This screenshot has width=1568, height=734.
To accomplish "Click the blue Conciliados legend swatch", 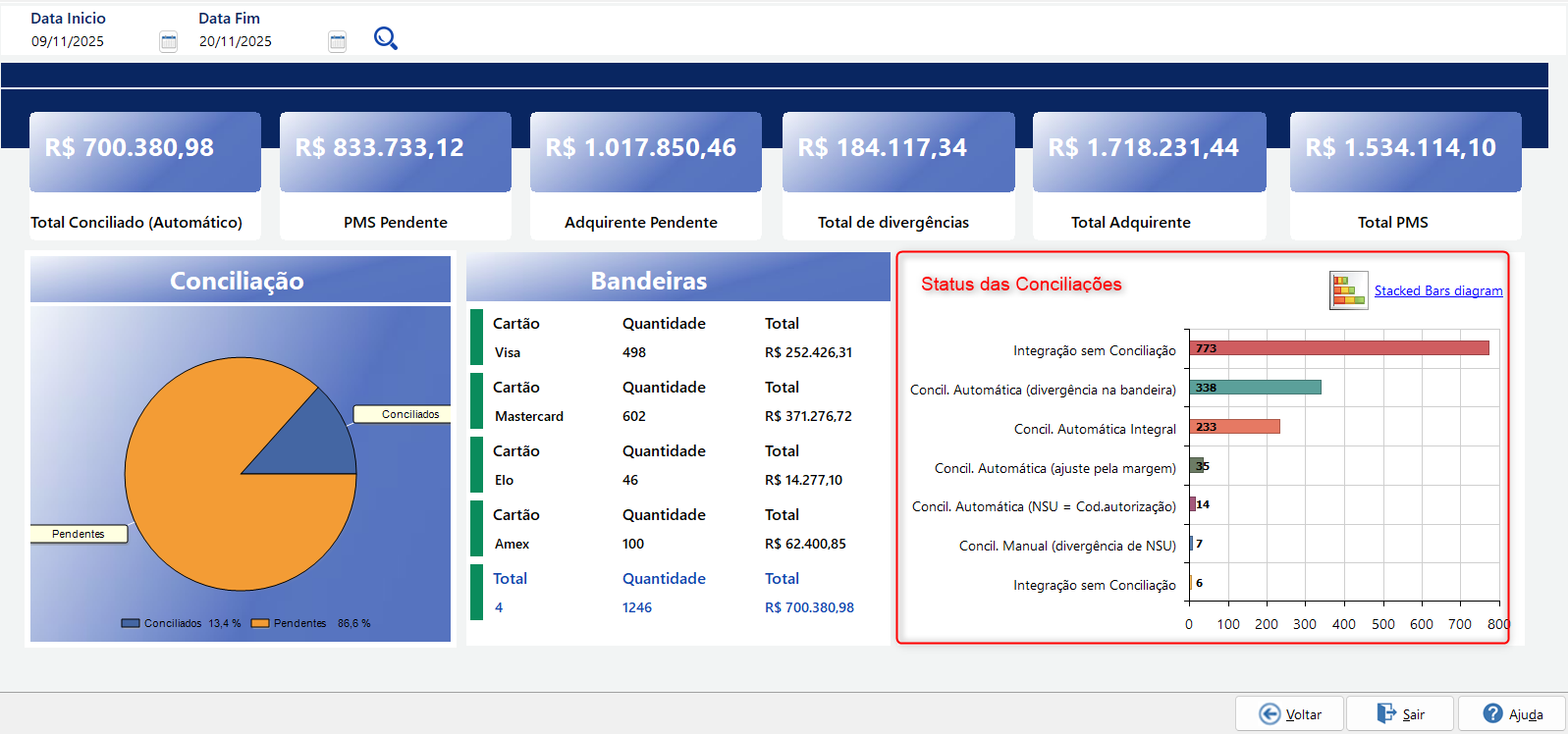I will [131, 623].
